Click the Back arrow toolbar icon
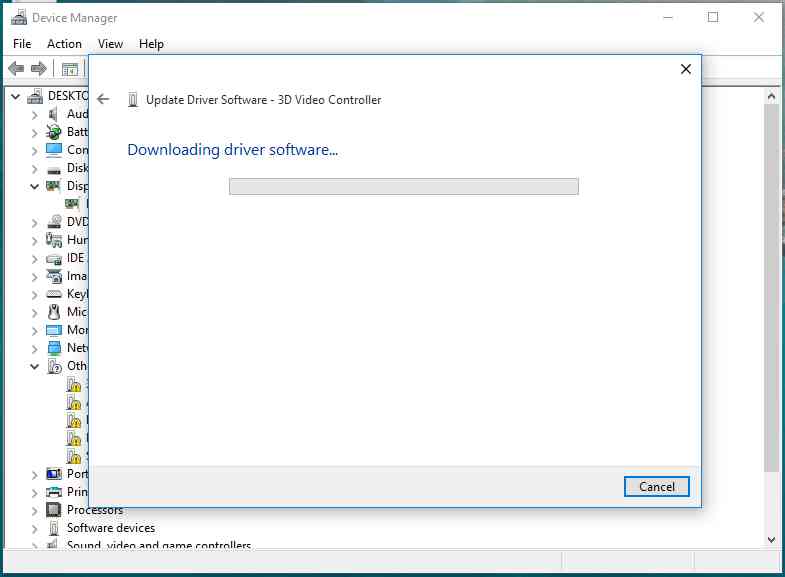This screenshot has height=577, width=785. tap(16, 68)
